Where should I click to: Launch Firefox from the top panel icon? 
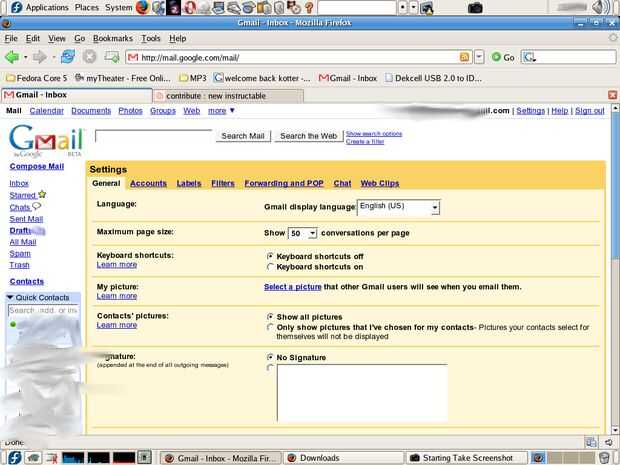click(x=142, y=7)
